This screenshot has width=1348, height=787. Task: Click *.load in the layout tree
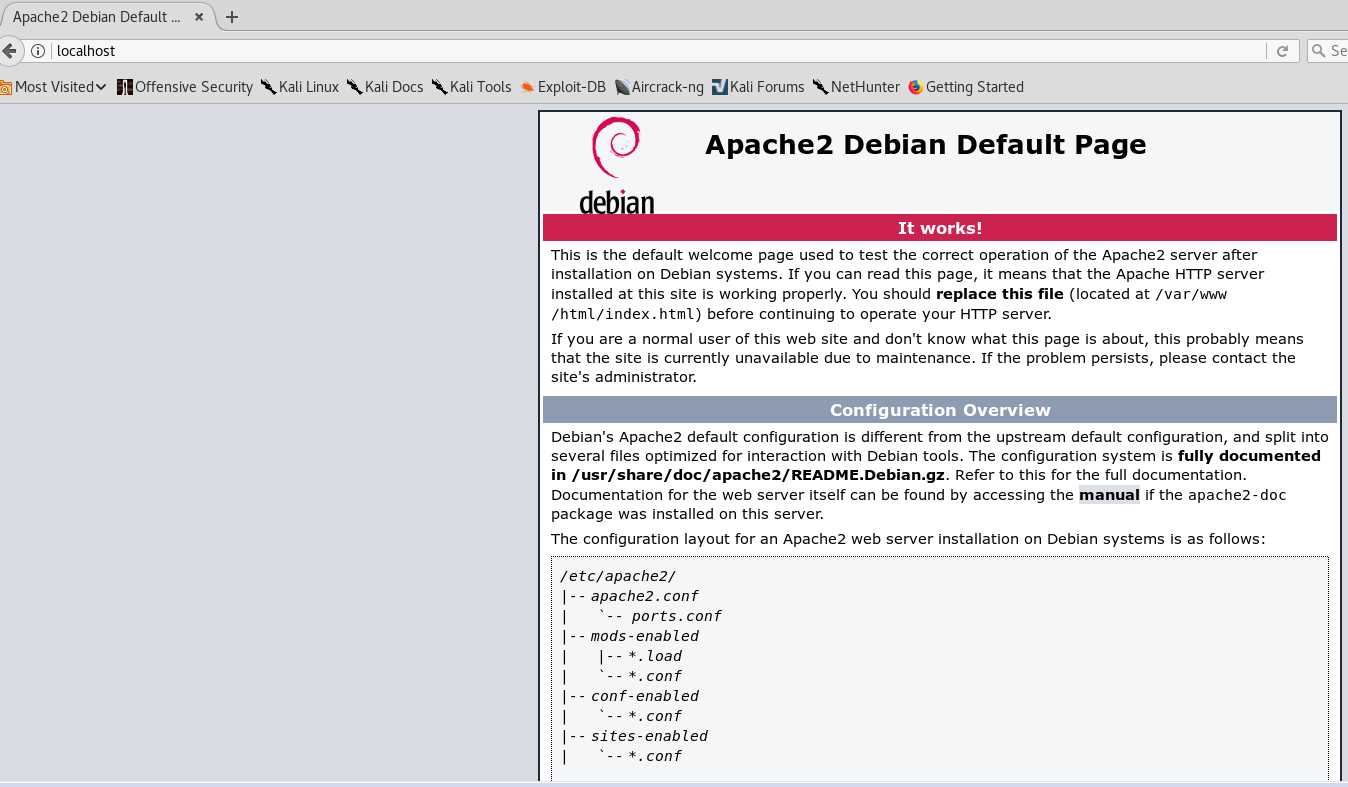(x=655, y=656)
